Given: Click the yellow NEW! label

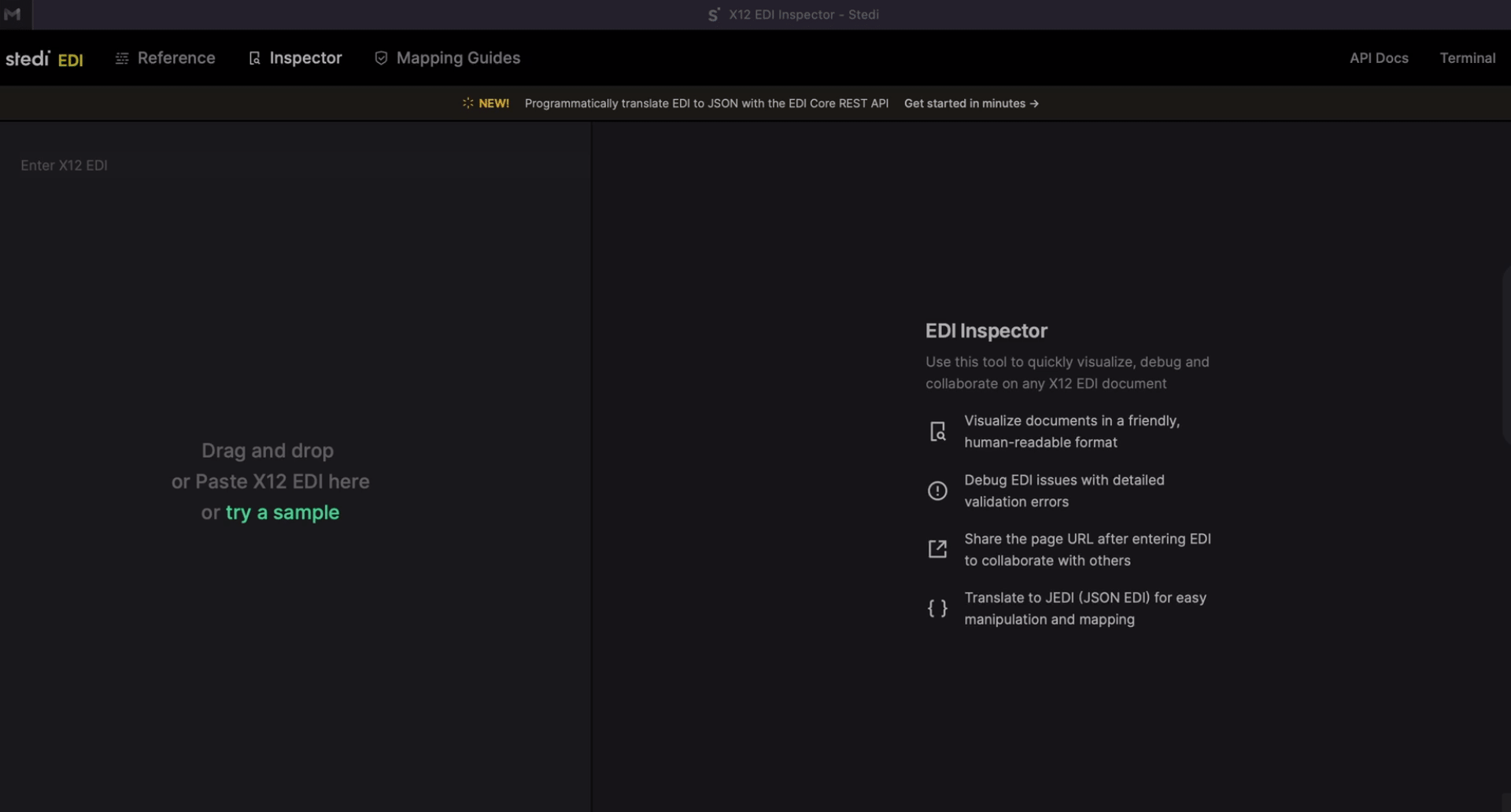Looking at the screenshot, I should [x=493, y=104].
